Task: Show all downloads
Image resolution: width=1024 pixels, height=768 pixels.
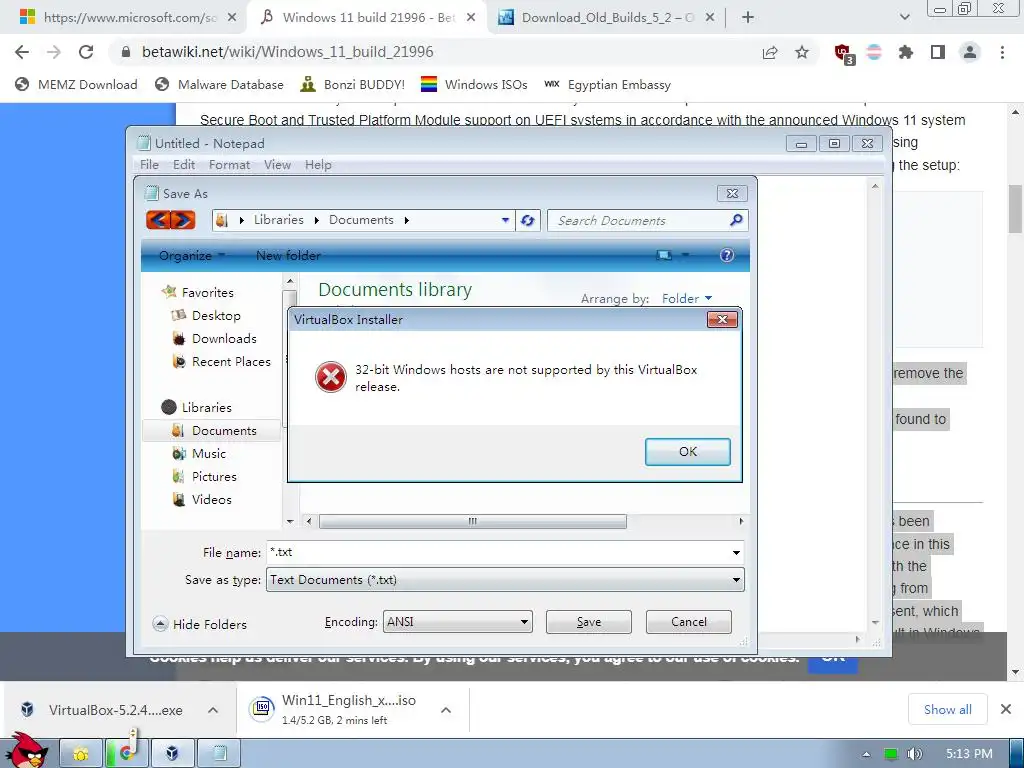Action: 947,710
